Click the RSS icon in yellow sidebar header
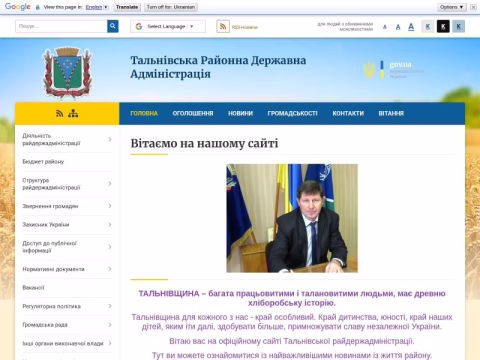Viewport: 480px width, 360px height. point(60,114)
